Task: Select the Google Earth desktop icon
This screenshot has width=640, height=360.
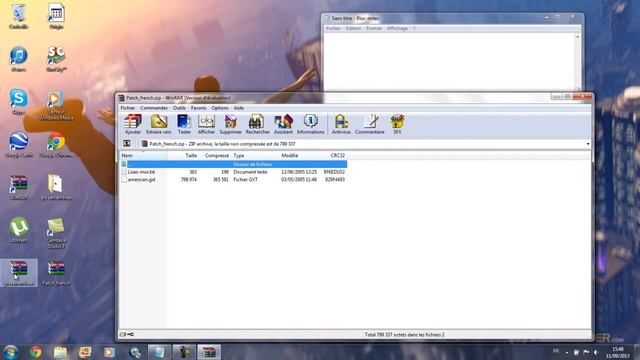Action: [19, 145]
